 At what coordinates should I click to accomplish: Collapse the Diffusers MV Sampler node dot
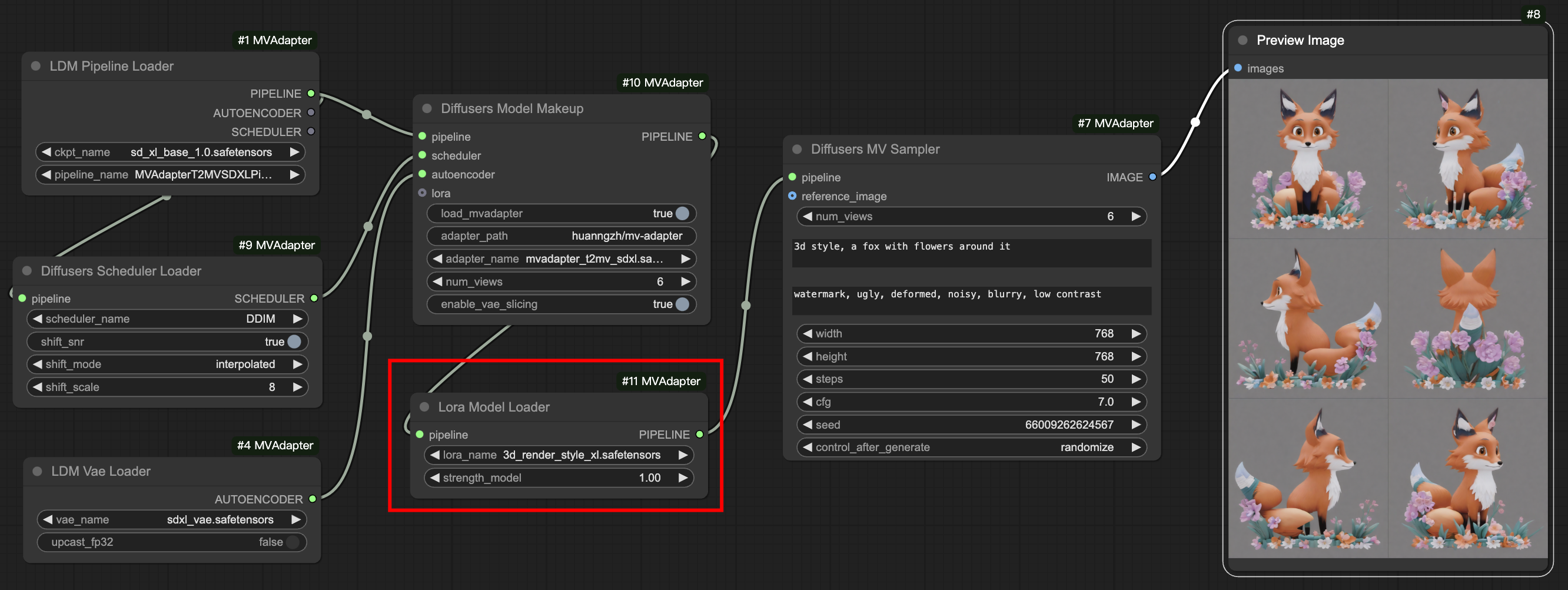[x=797, y=149]
